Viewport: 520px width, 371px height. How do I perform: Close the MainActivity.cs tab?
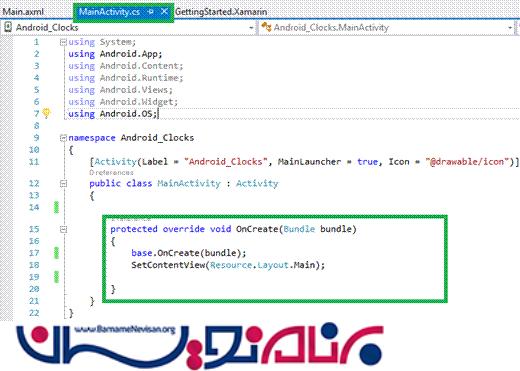tap(164, 12)
